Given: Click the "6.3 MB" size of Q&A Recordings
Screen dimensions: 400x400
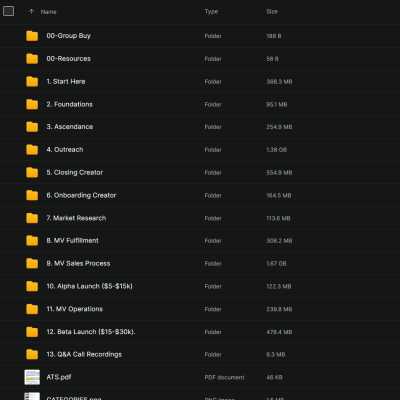Looking at the screenshot, I should [x=275, y=355].
